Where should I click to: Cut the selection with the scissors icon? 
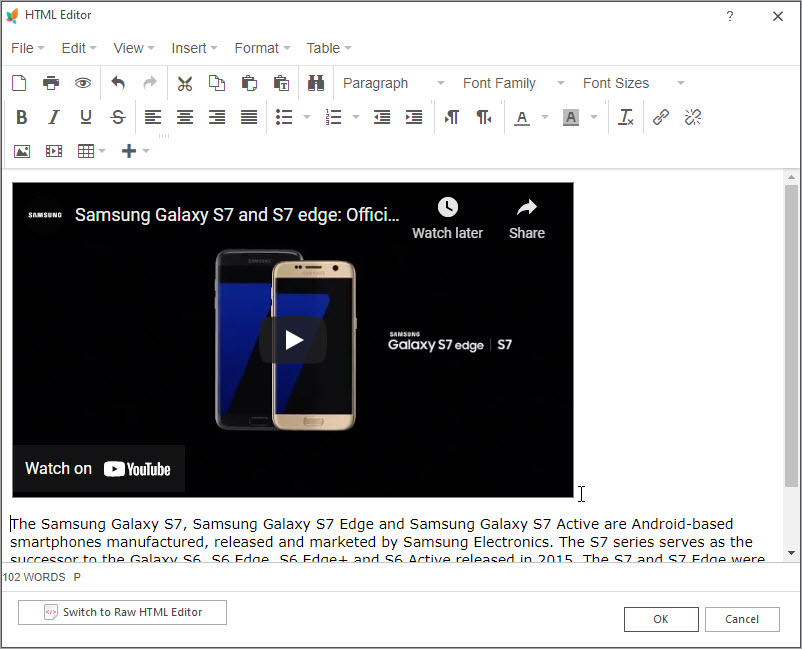(x=185, y=83)
